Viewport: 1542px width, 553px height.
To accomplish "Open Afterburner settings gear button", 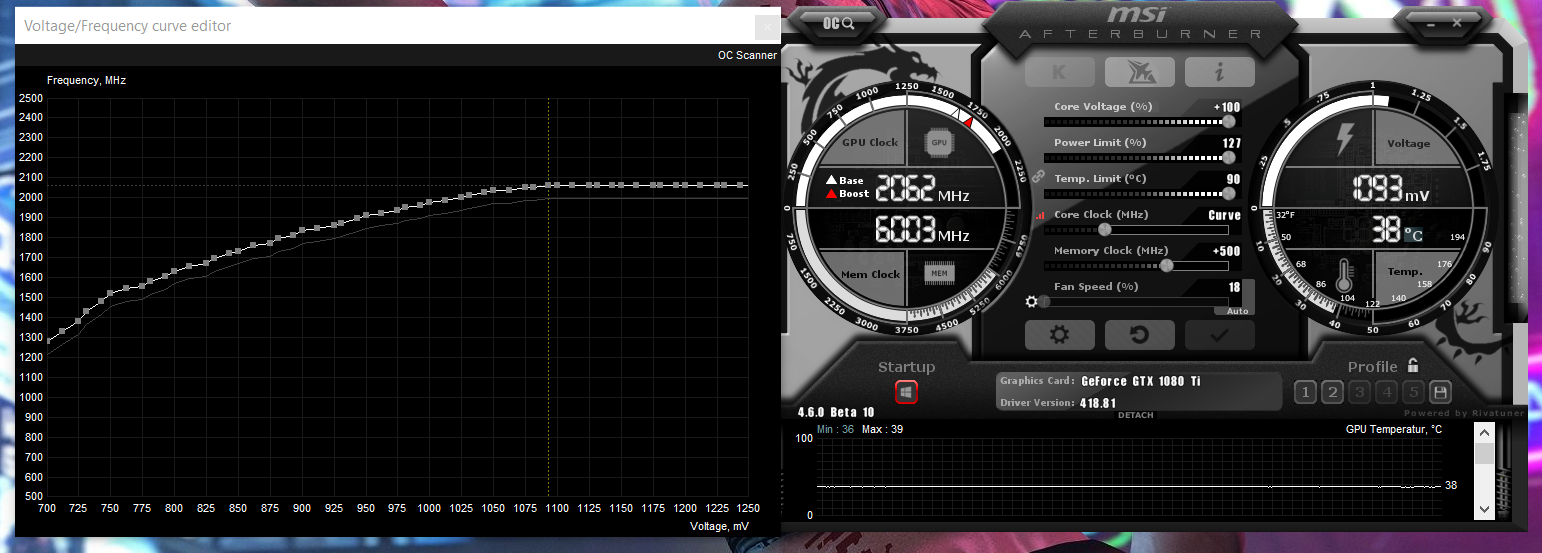I will tap(1060, 334).
